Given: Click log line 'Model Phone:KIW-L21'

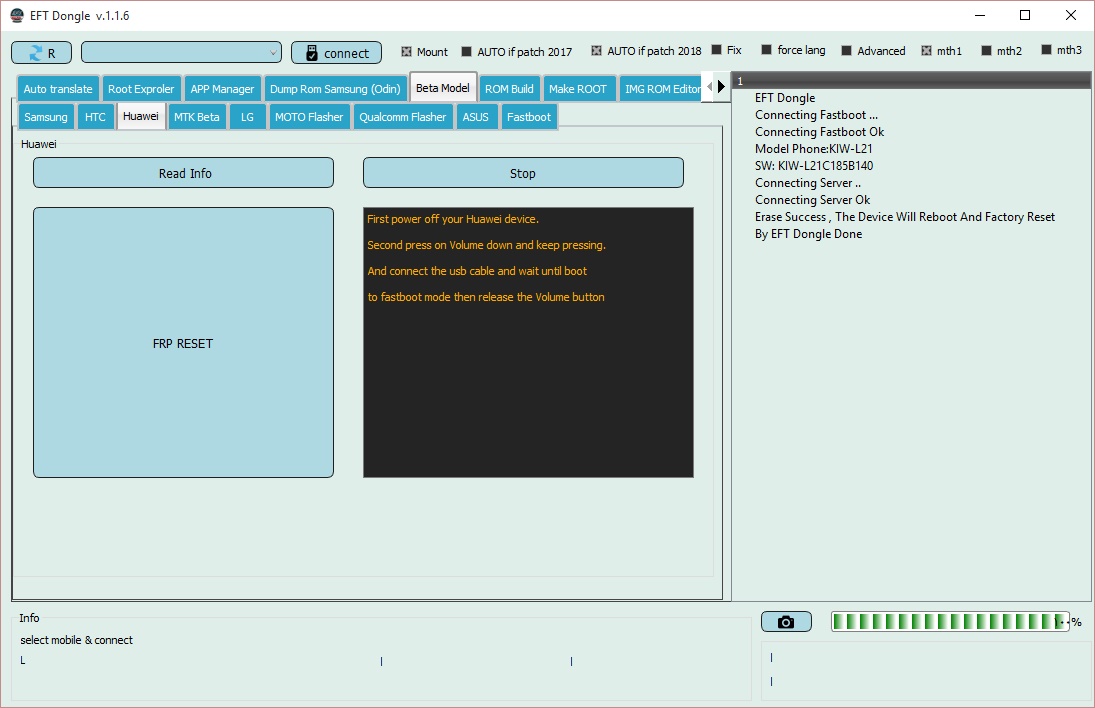Looking at the screenshot, I should coord(814,149).
